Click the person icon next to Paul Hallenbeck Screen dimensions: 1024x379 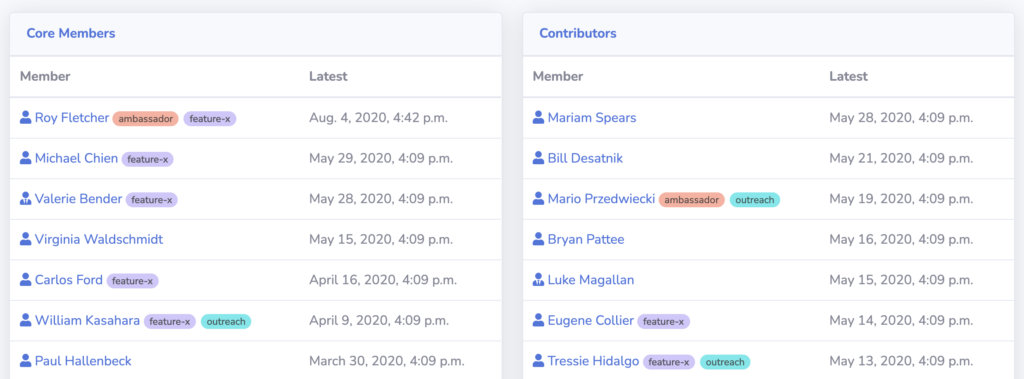[25, 361]
